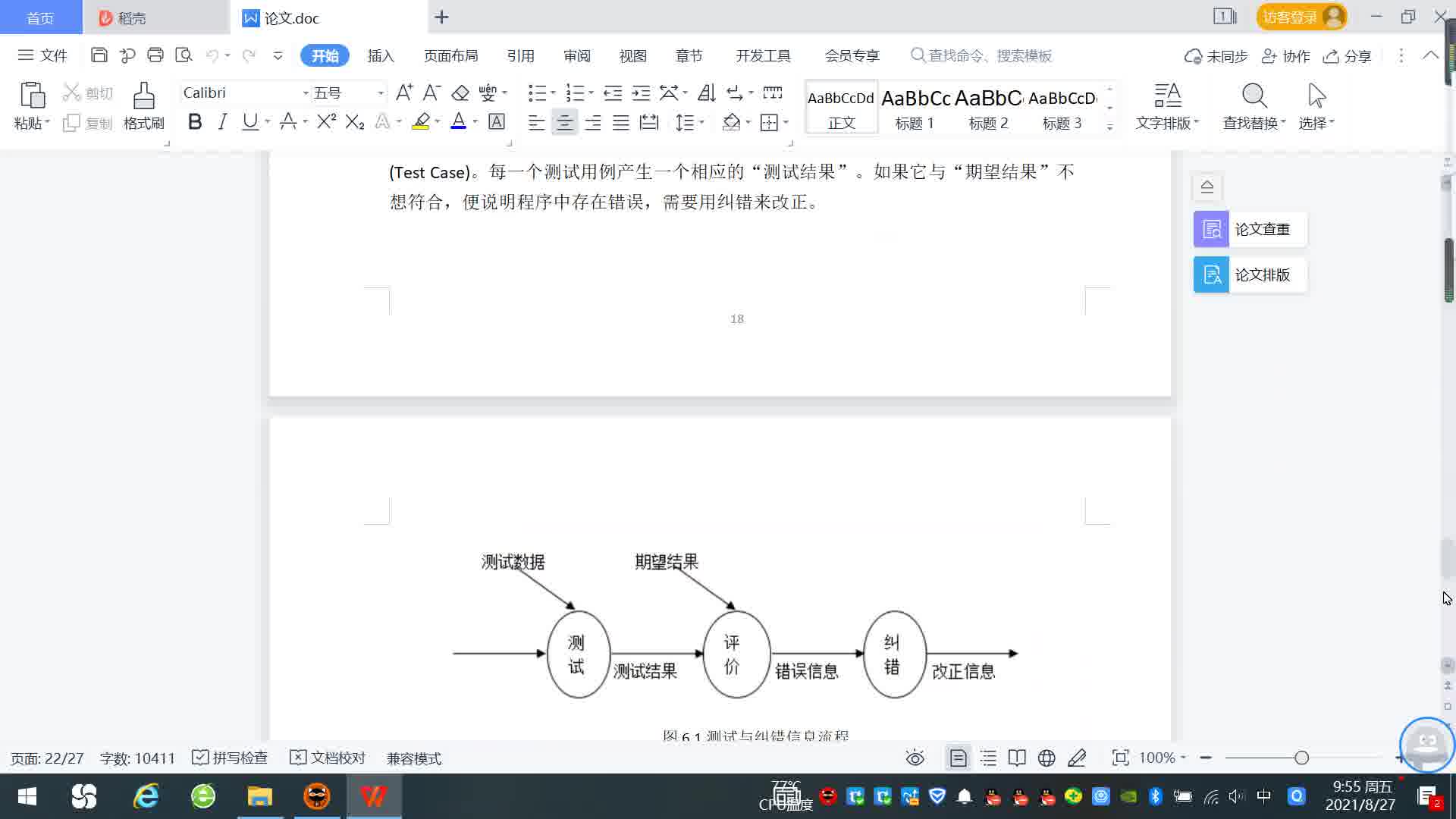Toggle Italic formatting
The height and width of the screenshot is (819, 1456).
click(222, 121)
